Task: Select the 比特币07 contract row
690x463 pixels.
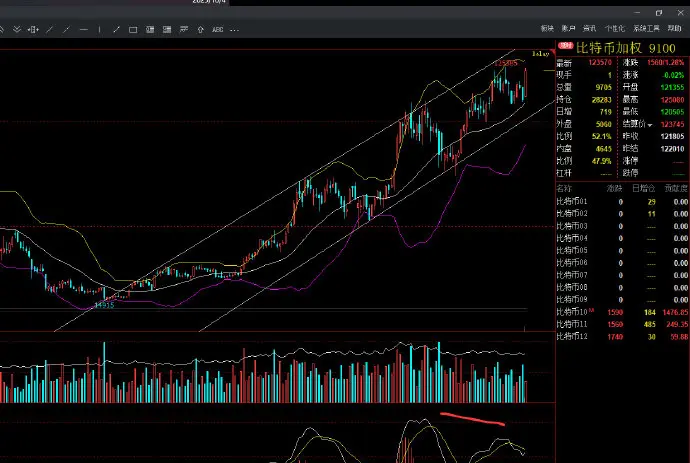Action: [622, 275]
